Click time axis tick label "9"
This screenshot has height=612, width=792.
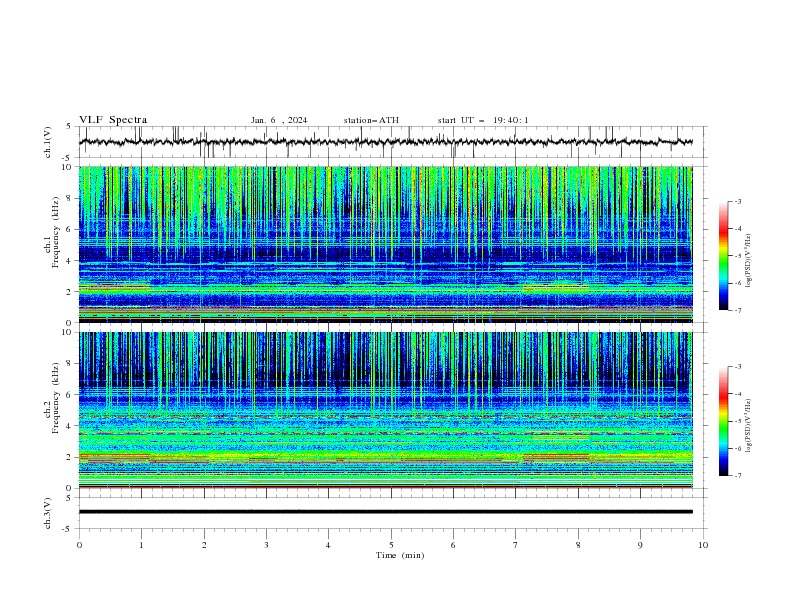(x=640, y=545)
